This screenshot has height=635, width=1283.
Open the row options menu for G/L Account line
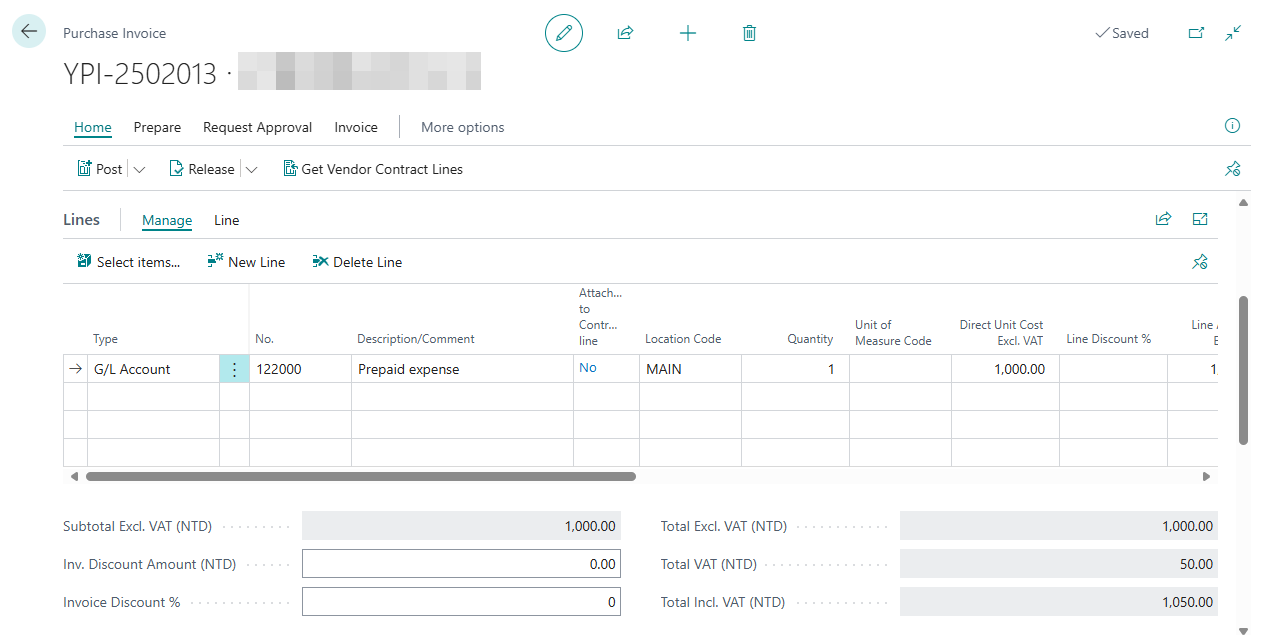coord(234,369)
